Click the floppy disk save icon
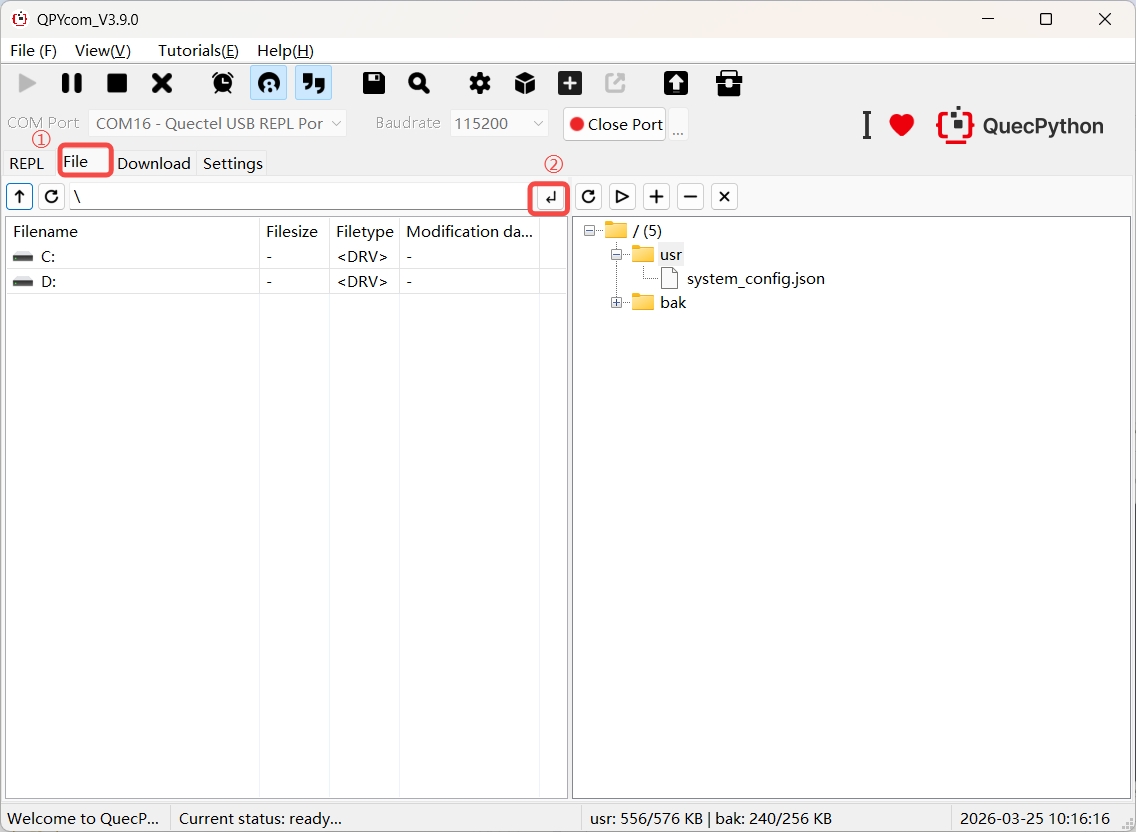 click(x=374, y=83)
